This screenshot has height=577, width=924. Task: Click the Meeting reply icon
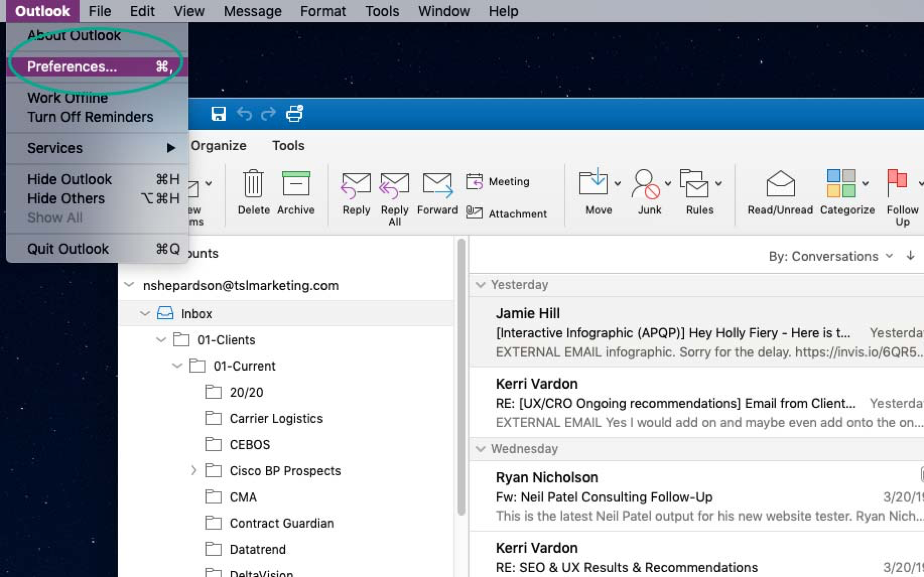tap(474, 181)
